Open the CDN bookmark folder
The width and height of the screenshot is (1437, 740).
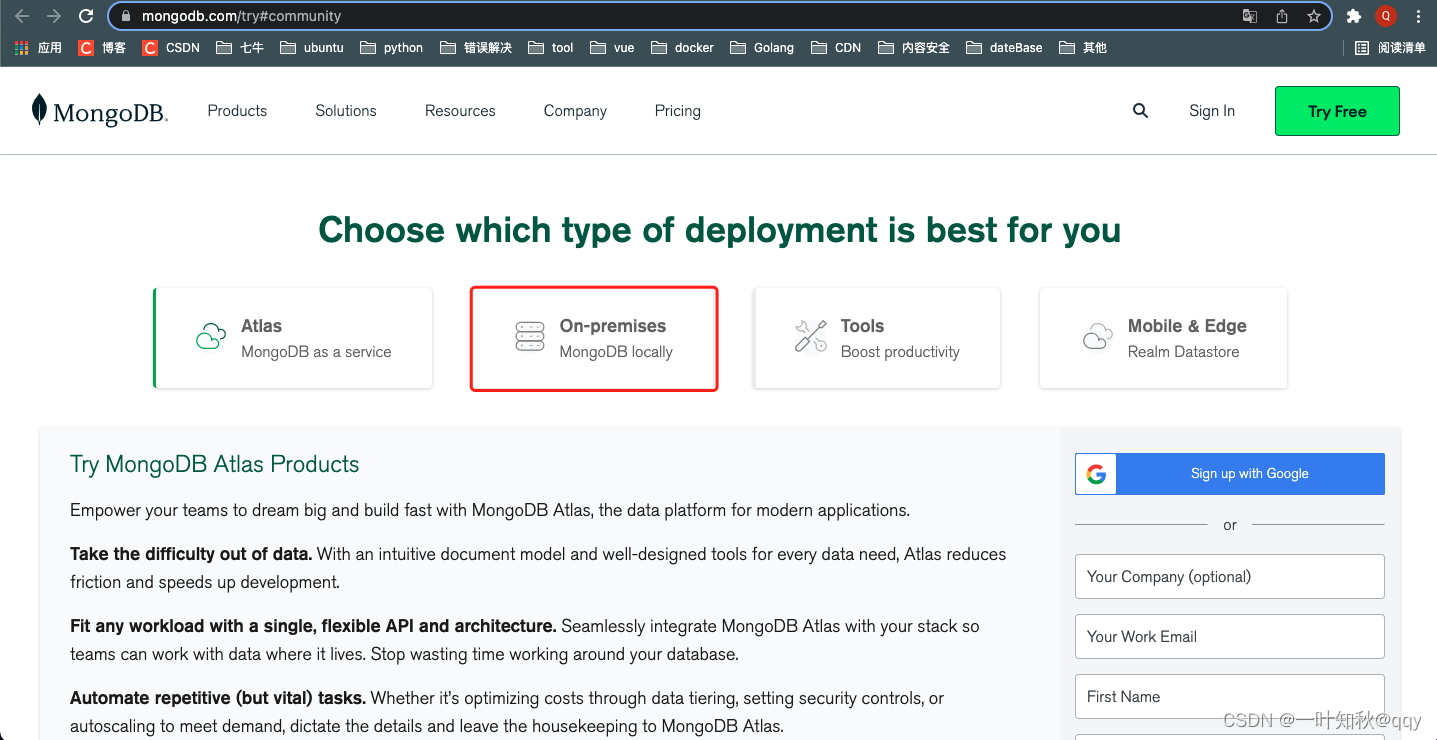tap(836, 47)
